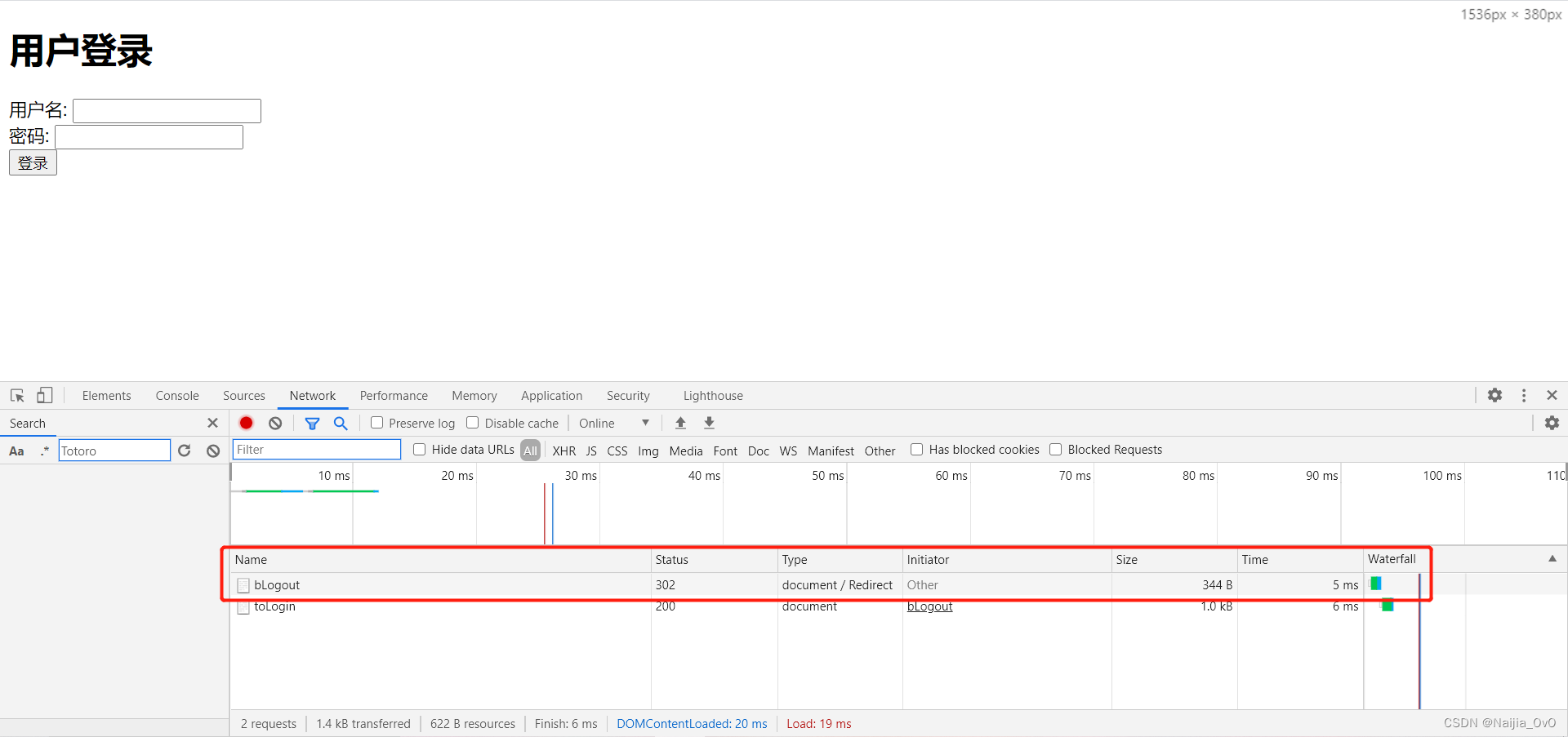Click the 登录 submit button
Screen dimensions: 1568x737
point(33,162)
